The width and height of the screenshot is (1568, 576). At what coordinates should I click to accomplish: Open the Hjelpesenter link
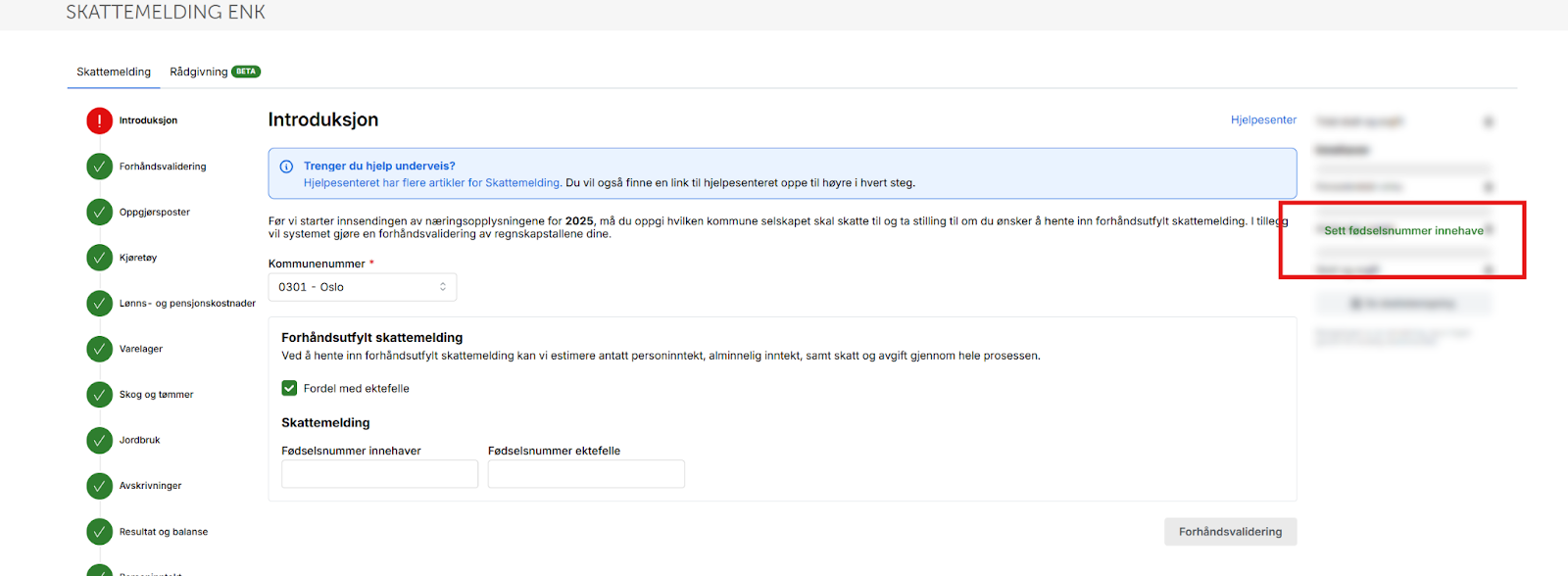pos(1263,120)
